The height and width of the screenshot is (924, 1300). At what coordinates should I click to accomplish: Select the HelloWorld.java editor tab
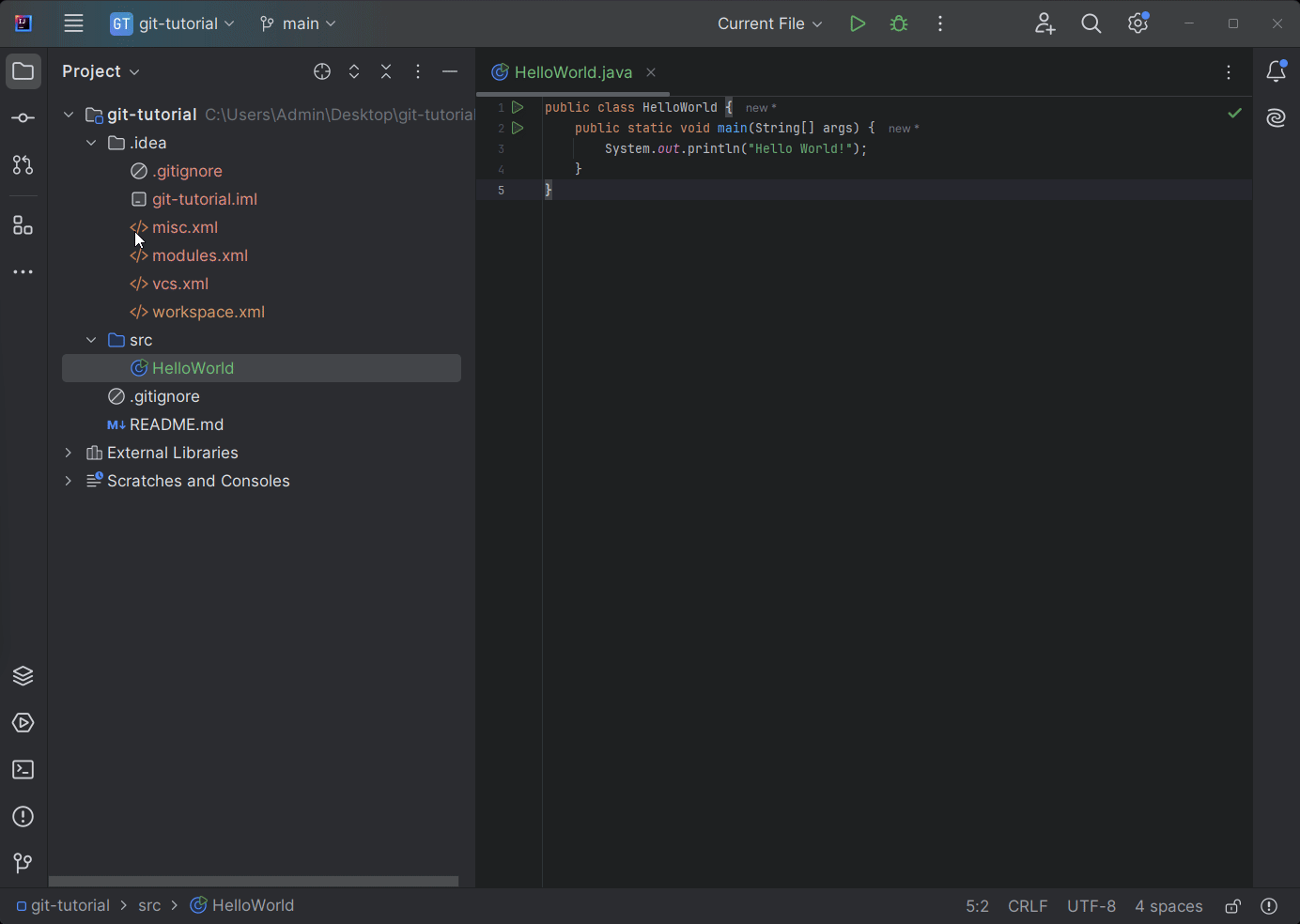point(572,72)
